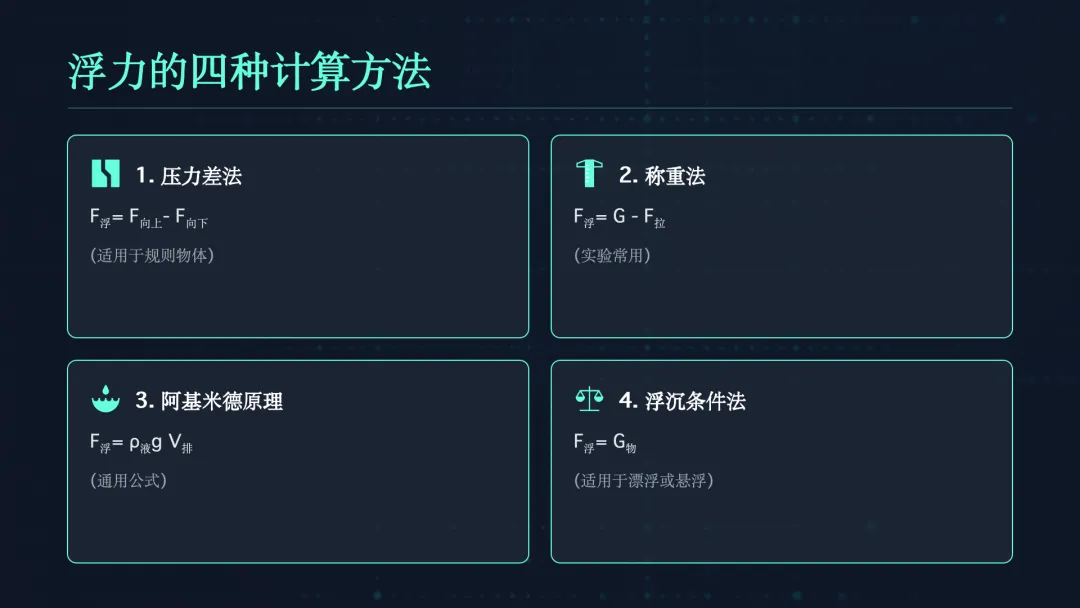
Task: Select the slide title 浮力的四种计算方法
Action: (x=249, y=72)
